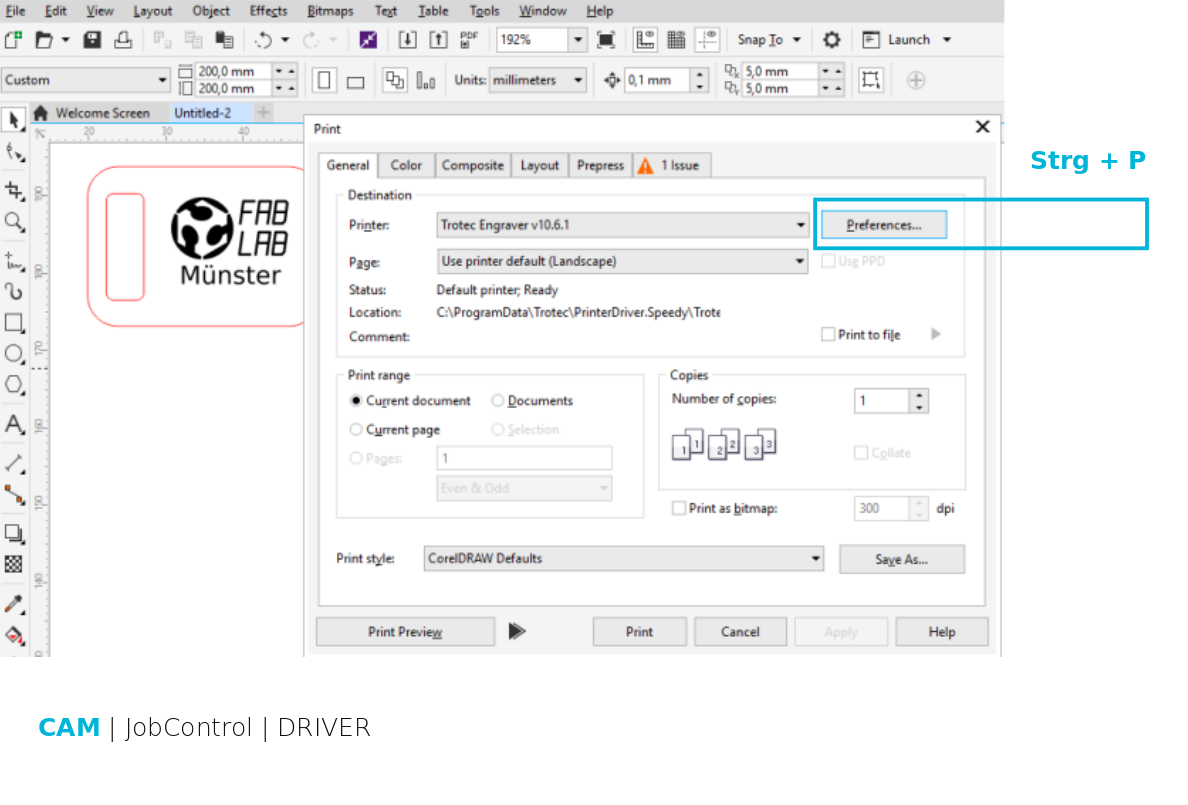The image size is (1188, 805).
Task: Switch to the Composite tab
Action: [473, 165]
